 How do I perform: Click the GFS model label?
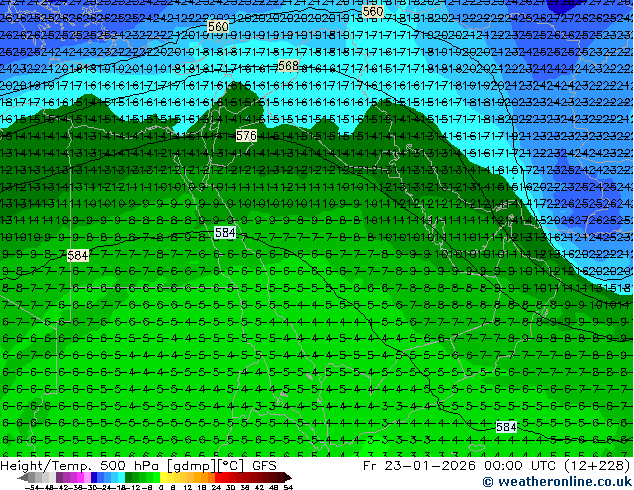[x=264, y=466]
